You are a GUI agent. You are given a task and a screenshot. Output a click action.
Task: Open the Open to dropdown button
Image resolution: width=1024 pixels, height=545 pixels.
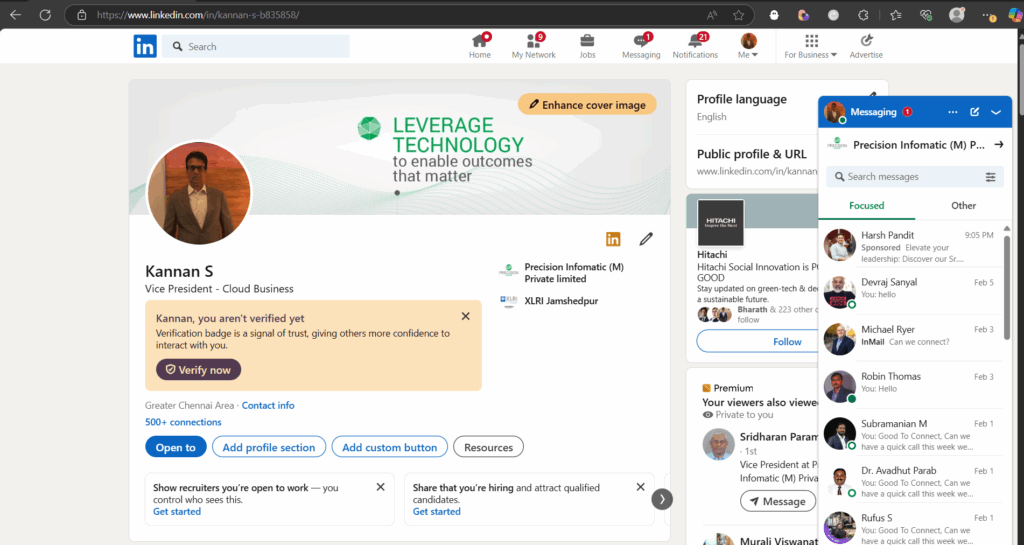click(x=176, y=447)
